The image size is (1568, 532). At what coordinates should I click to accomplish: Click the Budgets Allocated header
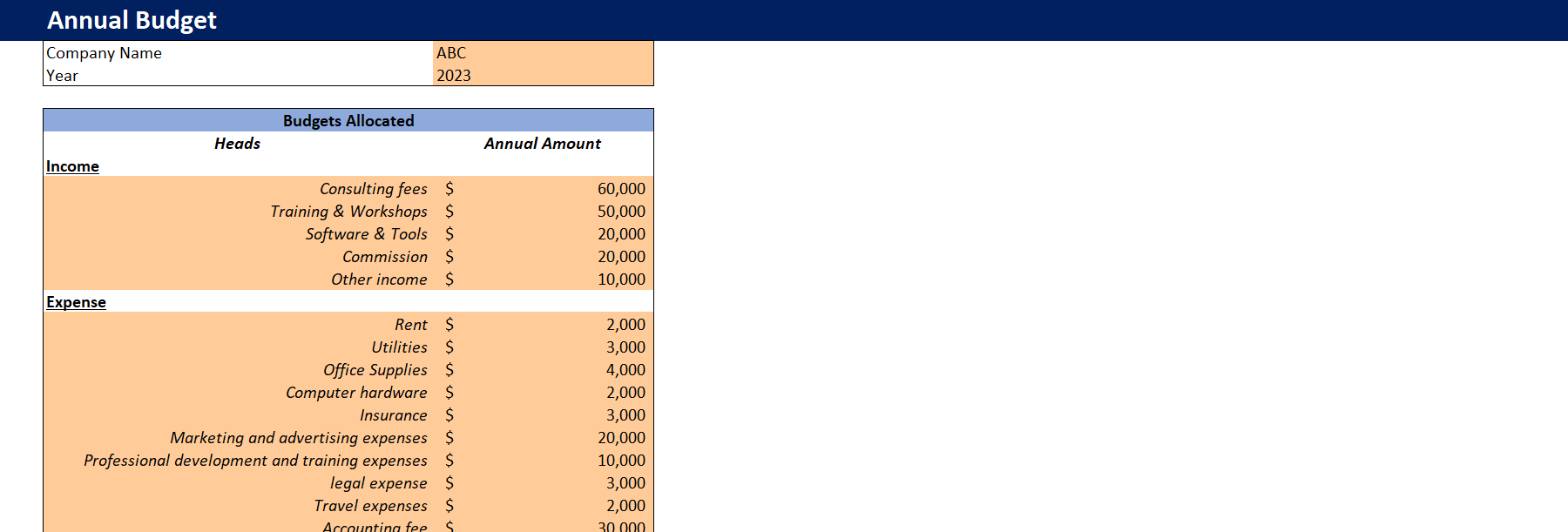click(348, 120)
